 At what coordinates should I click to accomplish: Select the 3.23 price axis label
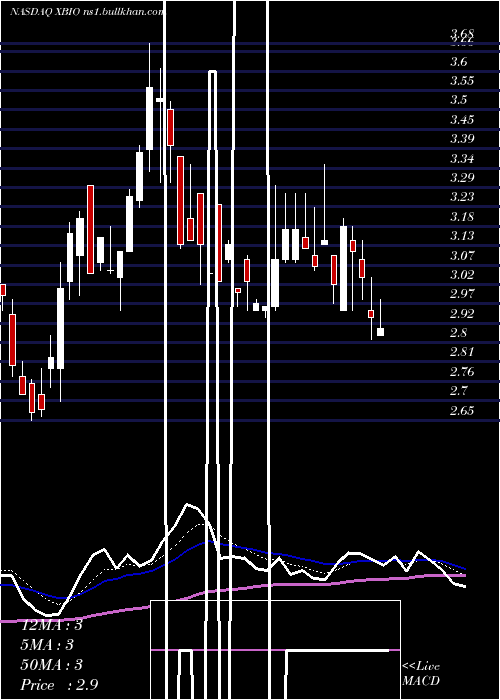462,197
